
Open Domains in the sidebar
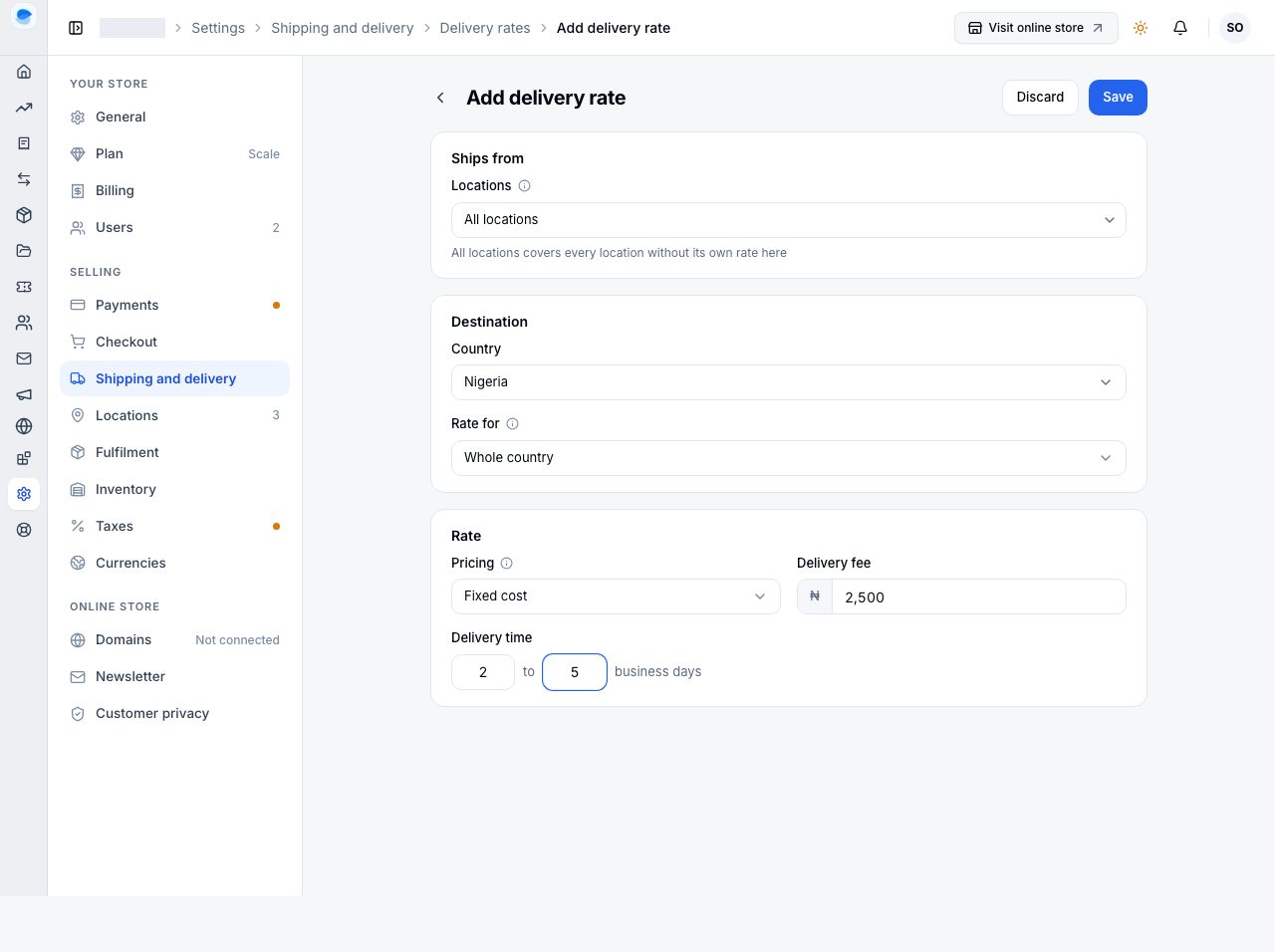click(x=175, y=639)
